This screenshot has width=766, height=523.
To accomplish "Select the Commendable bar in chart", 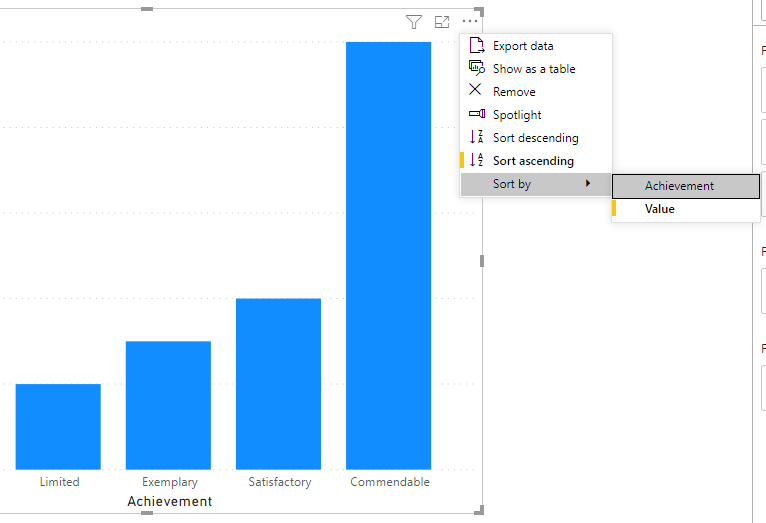I will (x=388, y=255).
